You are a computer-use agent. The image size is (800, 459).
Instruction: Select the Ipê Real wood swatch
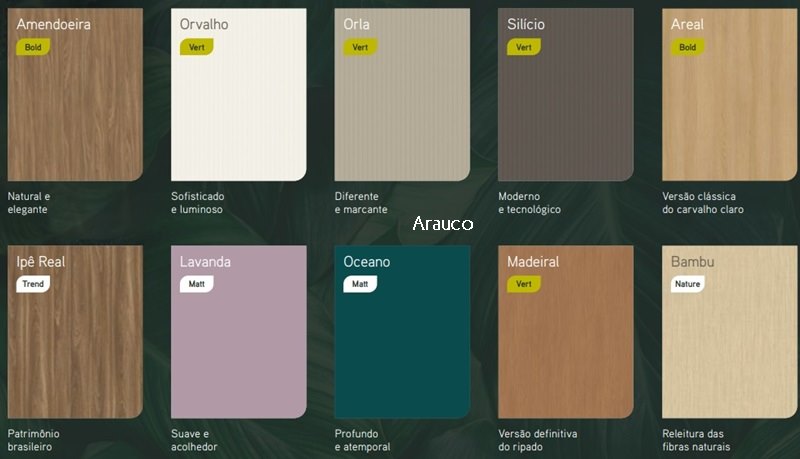75,332
